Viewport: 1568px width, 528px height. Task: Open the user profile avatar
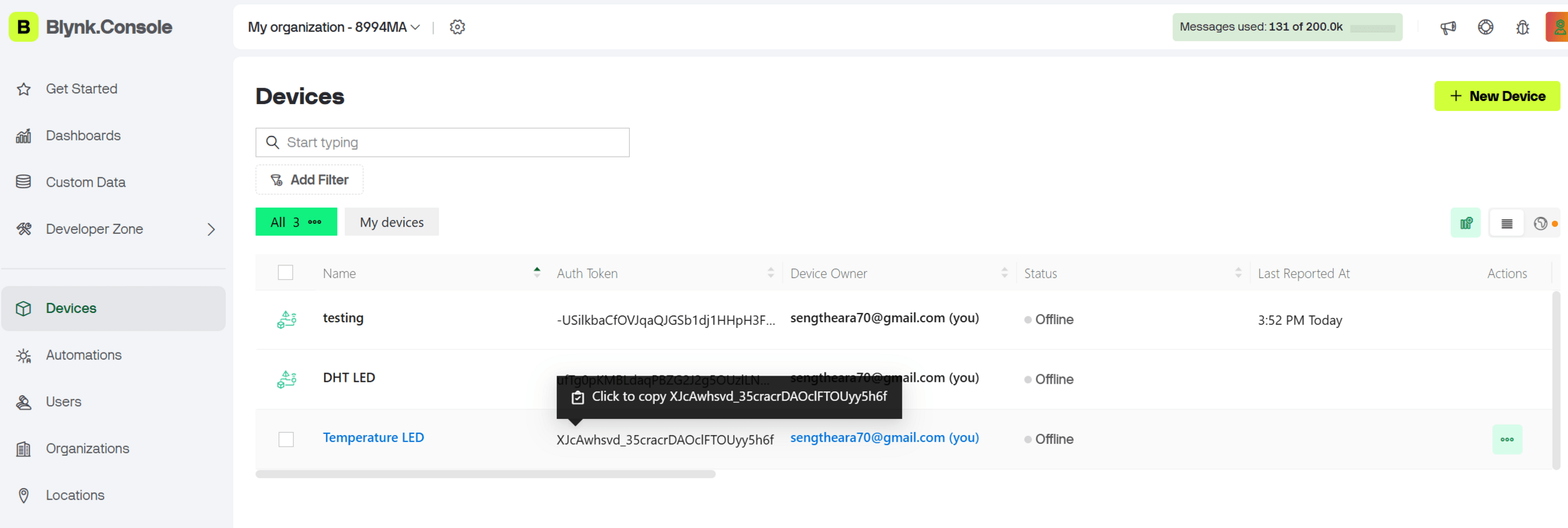point(1557,28)
